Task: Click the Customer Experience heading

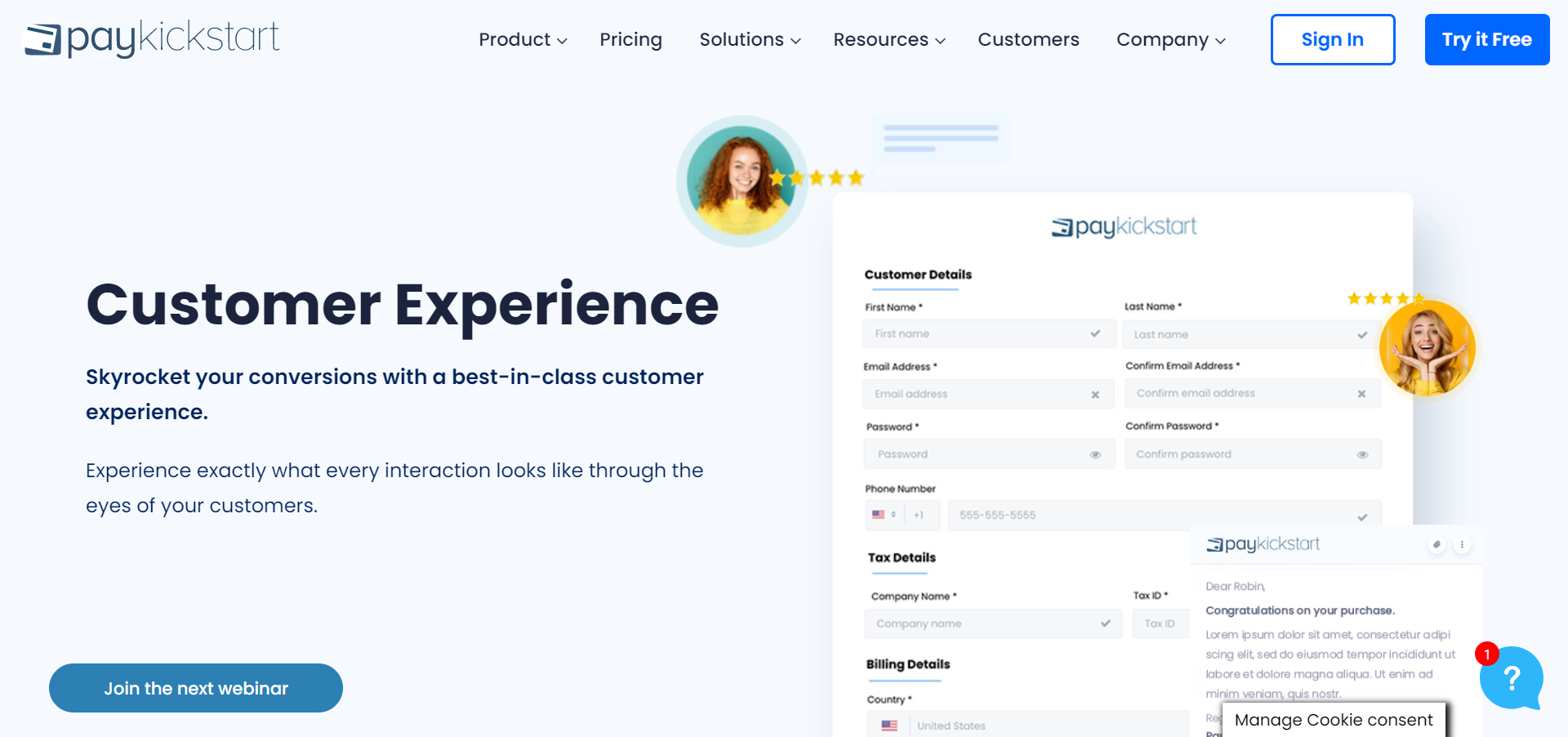Action: pyautogui.click(x=402, y=304)
